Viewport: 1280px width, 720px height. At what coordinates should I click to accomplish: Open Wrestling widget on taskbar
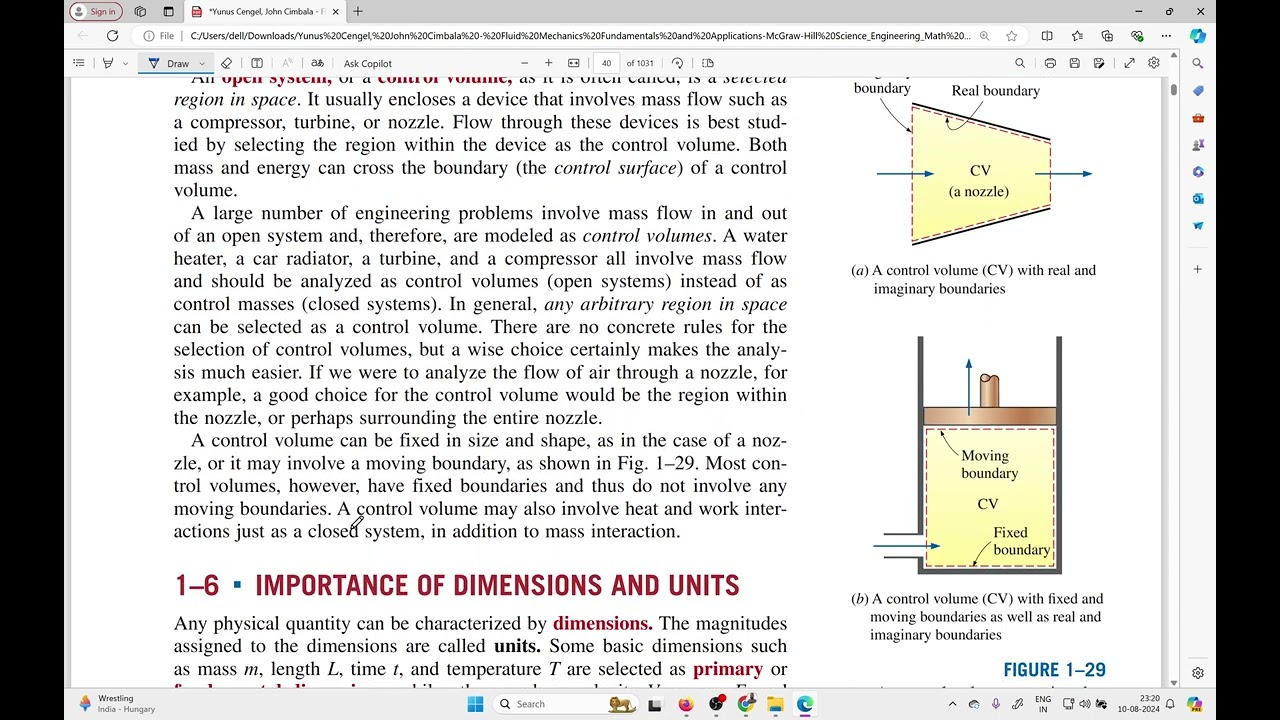(118, 704)
